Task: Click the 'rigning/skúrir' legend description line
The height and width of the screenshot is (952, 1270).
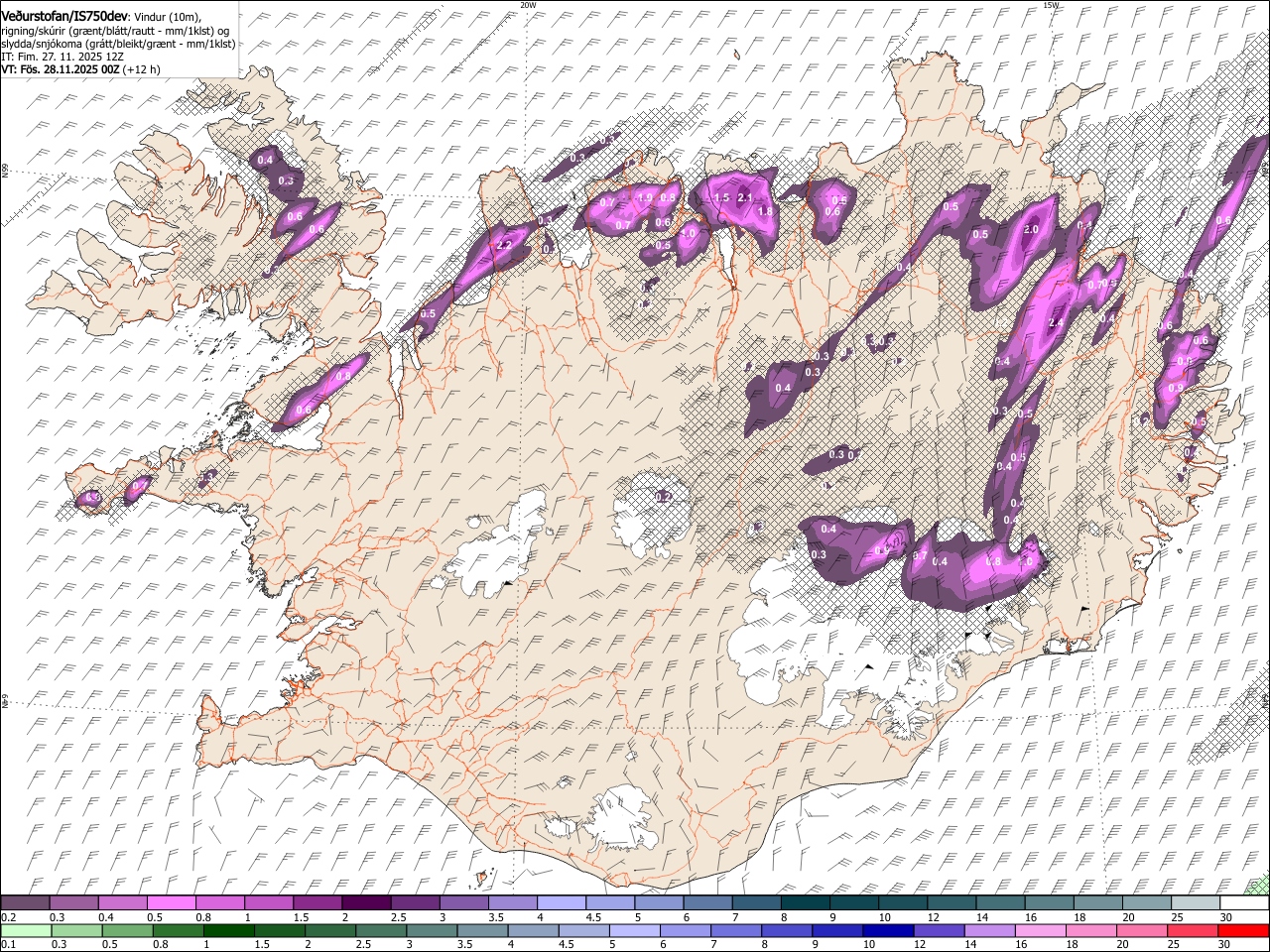Action: [115, 30]
